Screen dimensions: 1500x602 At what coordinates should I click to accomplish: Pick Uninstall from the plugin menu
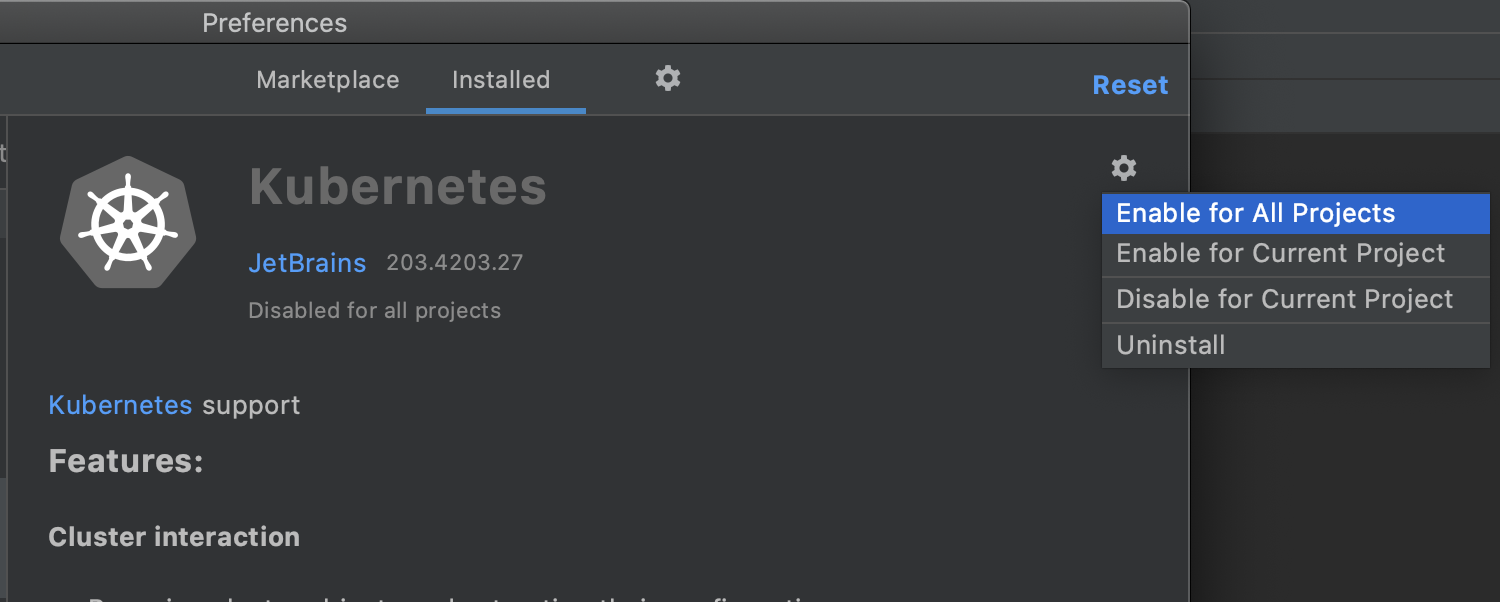click(x=1296, y=345)
